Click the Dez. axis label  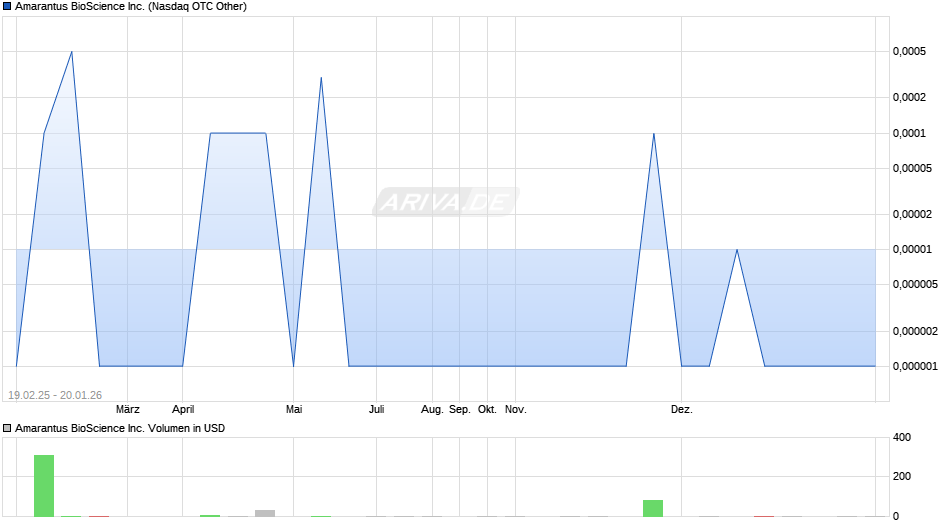point(682,410)
